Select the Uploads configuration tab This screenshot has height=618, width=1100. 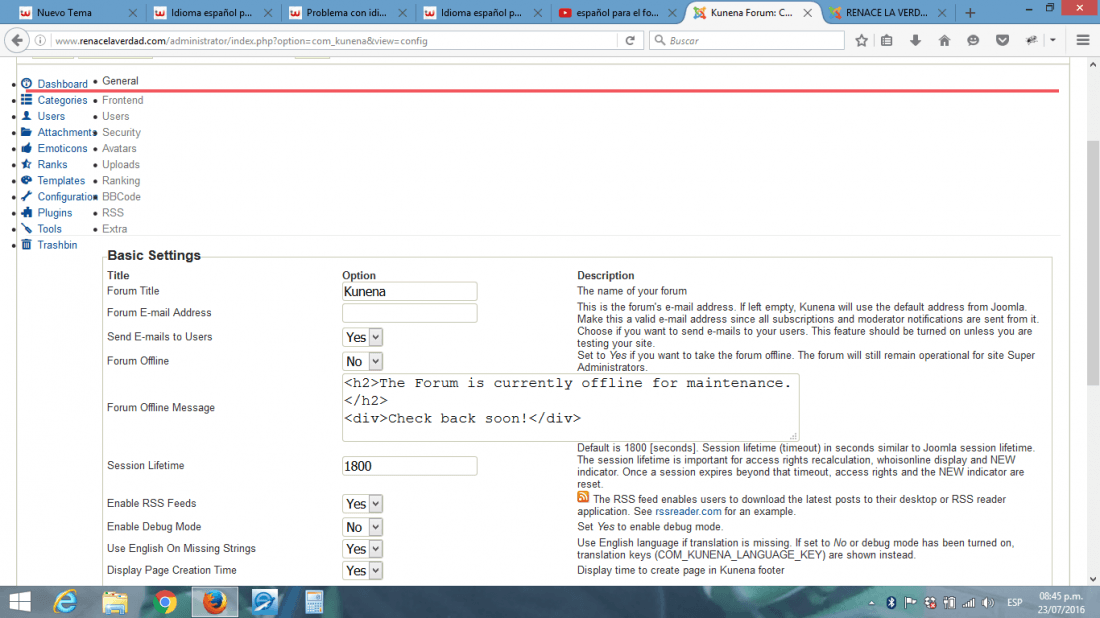tap(121, 164)
